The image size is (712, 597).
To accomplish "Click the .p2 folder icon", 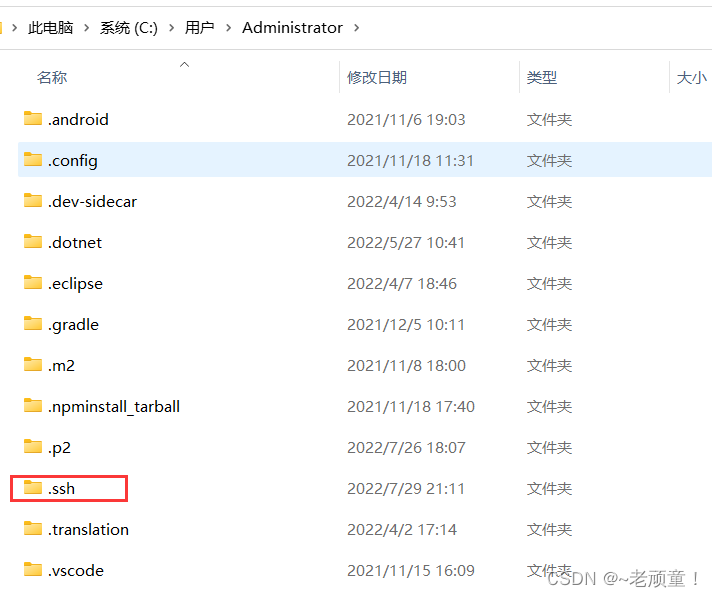I will coord(33,446).
